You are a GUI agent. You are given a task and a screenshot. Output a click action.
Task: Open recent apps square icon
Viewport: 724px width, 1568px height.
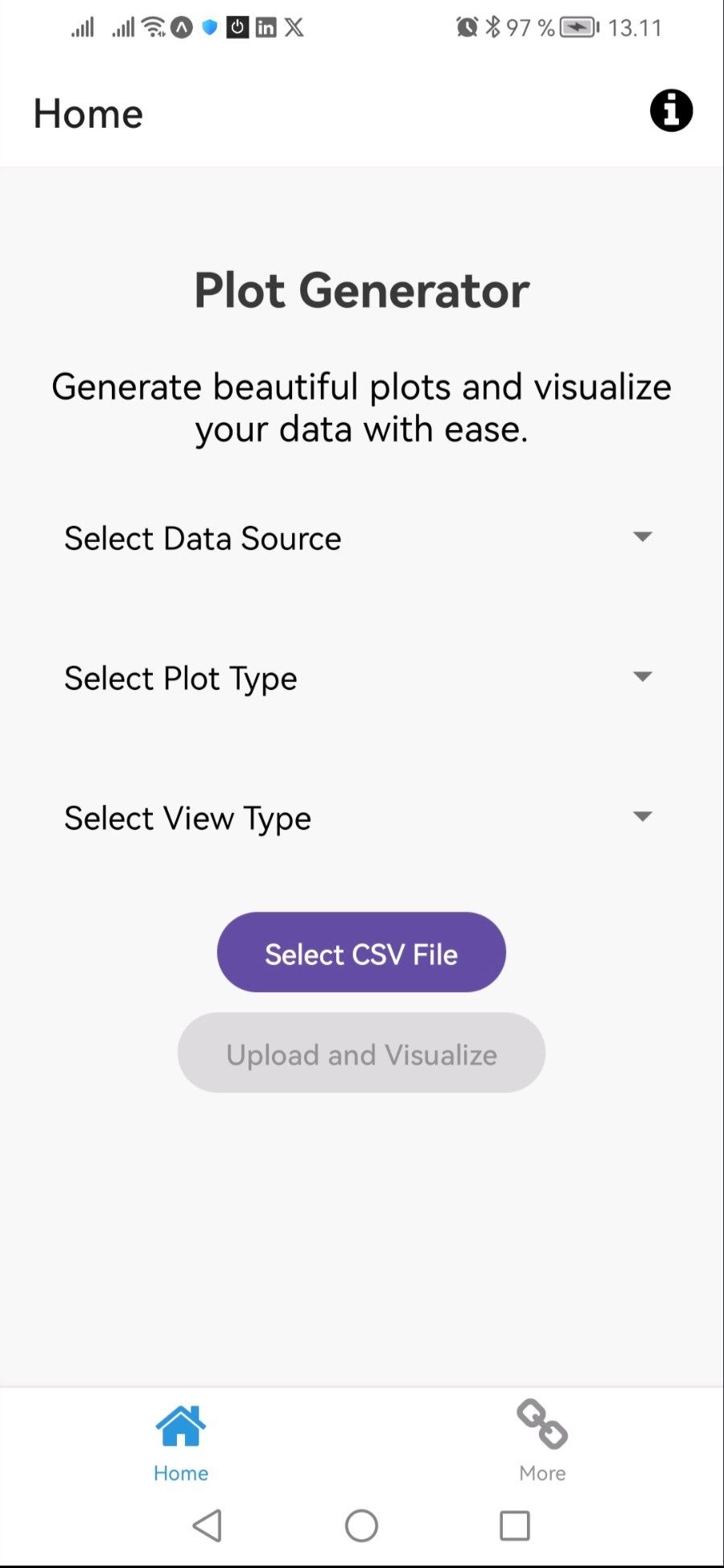pos(515,1525)
